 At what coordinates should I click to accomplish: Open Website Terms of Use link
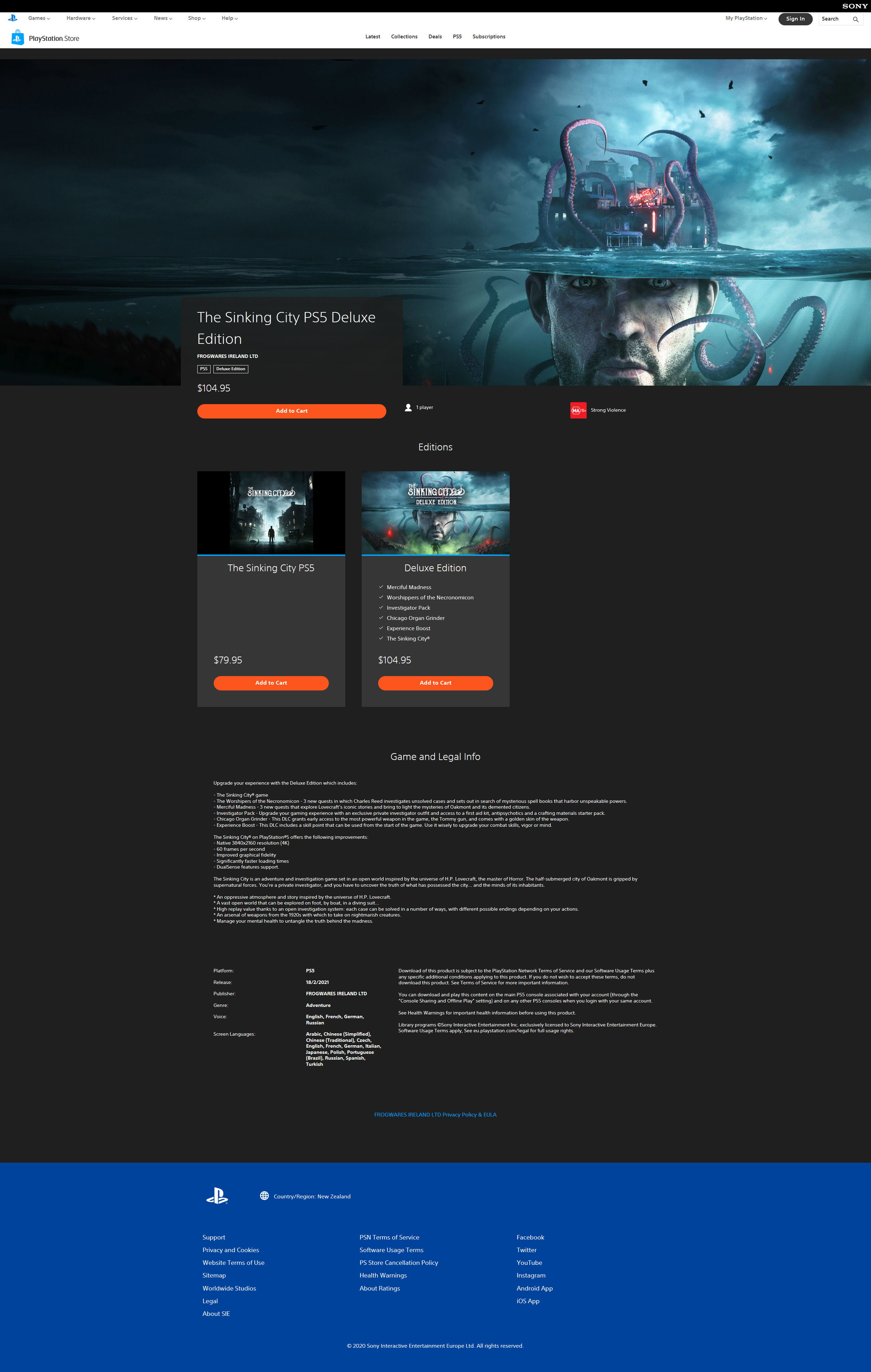click(234, 1263)
